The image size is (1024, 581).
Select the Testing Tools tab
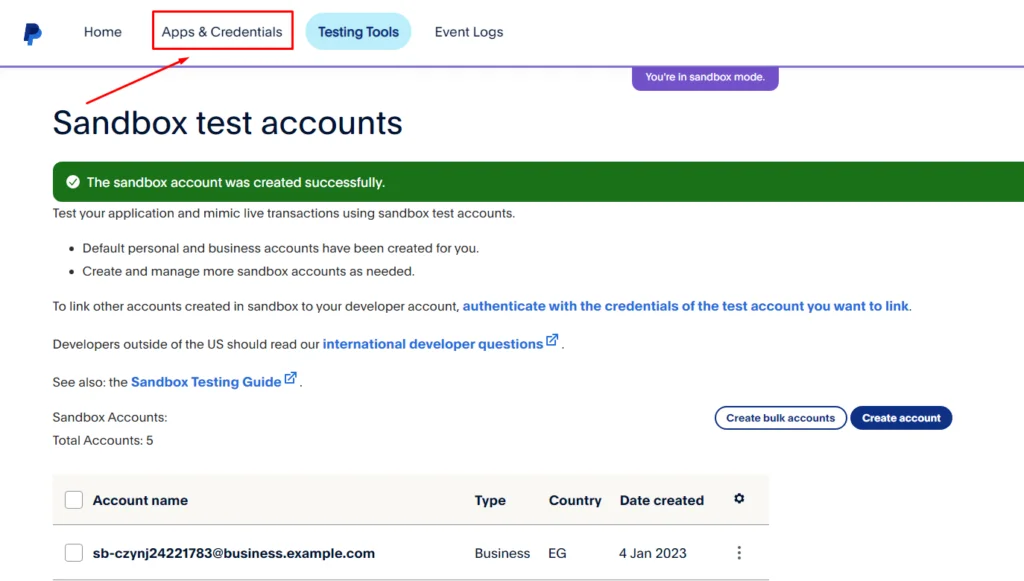pyautogui.click(x=358, y=31)
